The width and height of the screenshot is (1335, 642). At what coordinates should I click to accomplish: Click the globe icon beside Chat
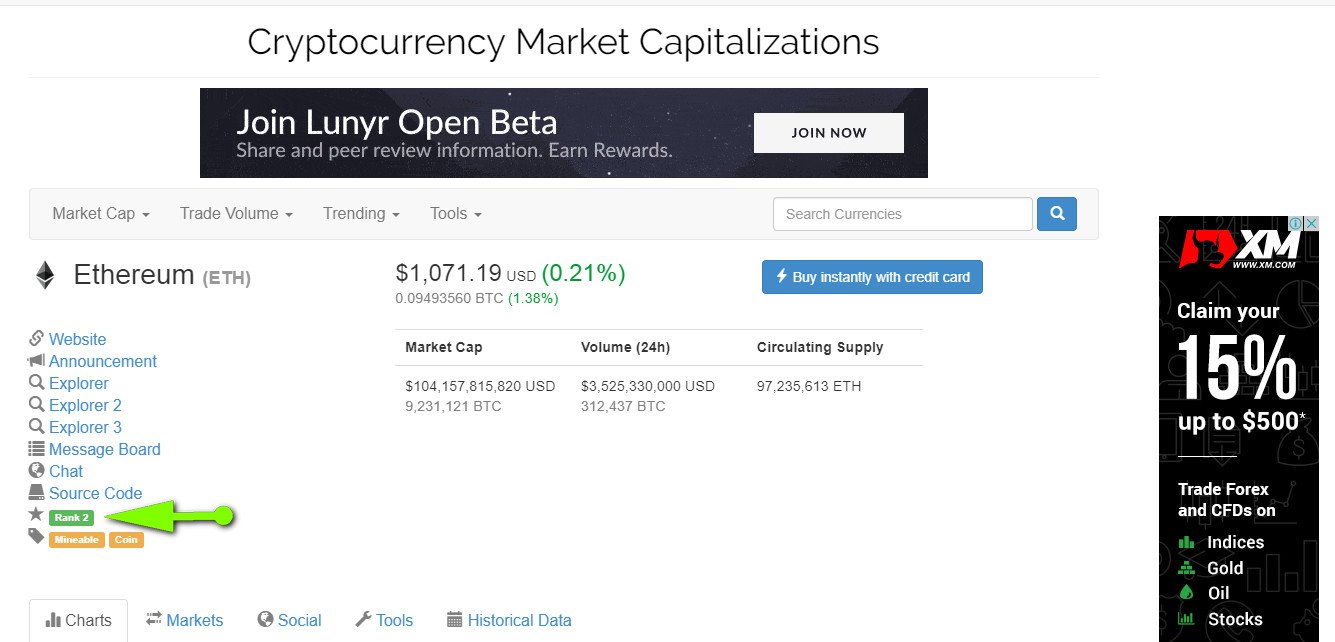point(37,471)
